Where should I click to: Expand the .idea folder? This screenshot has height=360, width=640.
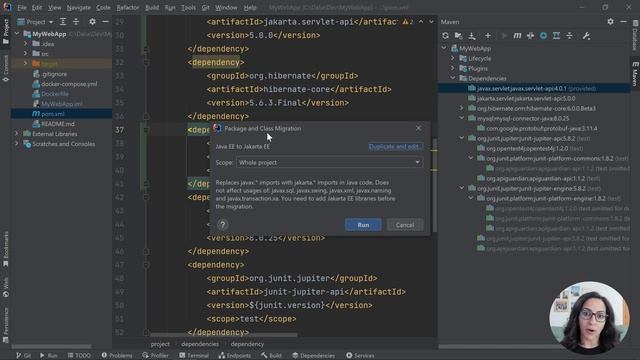pyautogui.click(x=25, y=44)
